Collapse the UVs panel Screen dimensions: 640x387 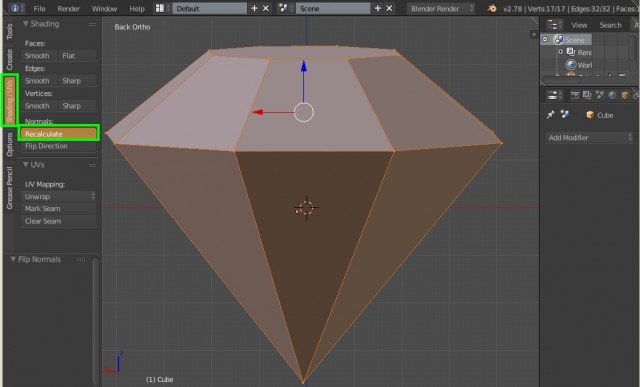[x=26, y=165]
